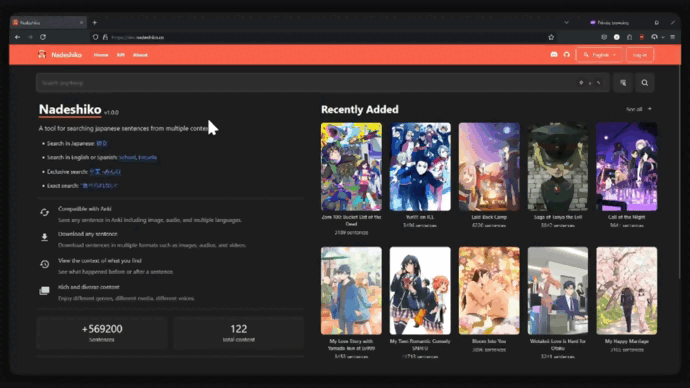Go back using the browser back arrow
This screenshot has height=388, width=690.
pos(18,37)
